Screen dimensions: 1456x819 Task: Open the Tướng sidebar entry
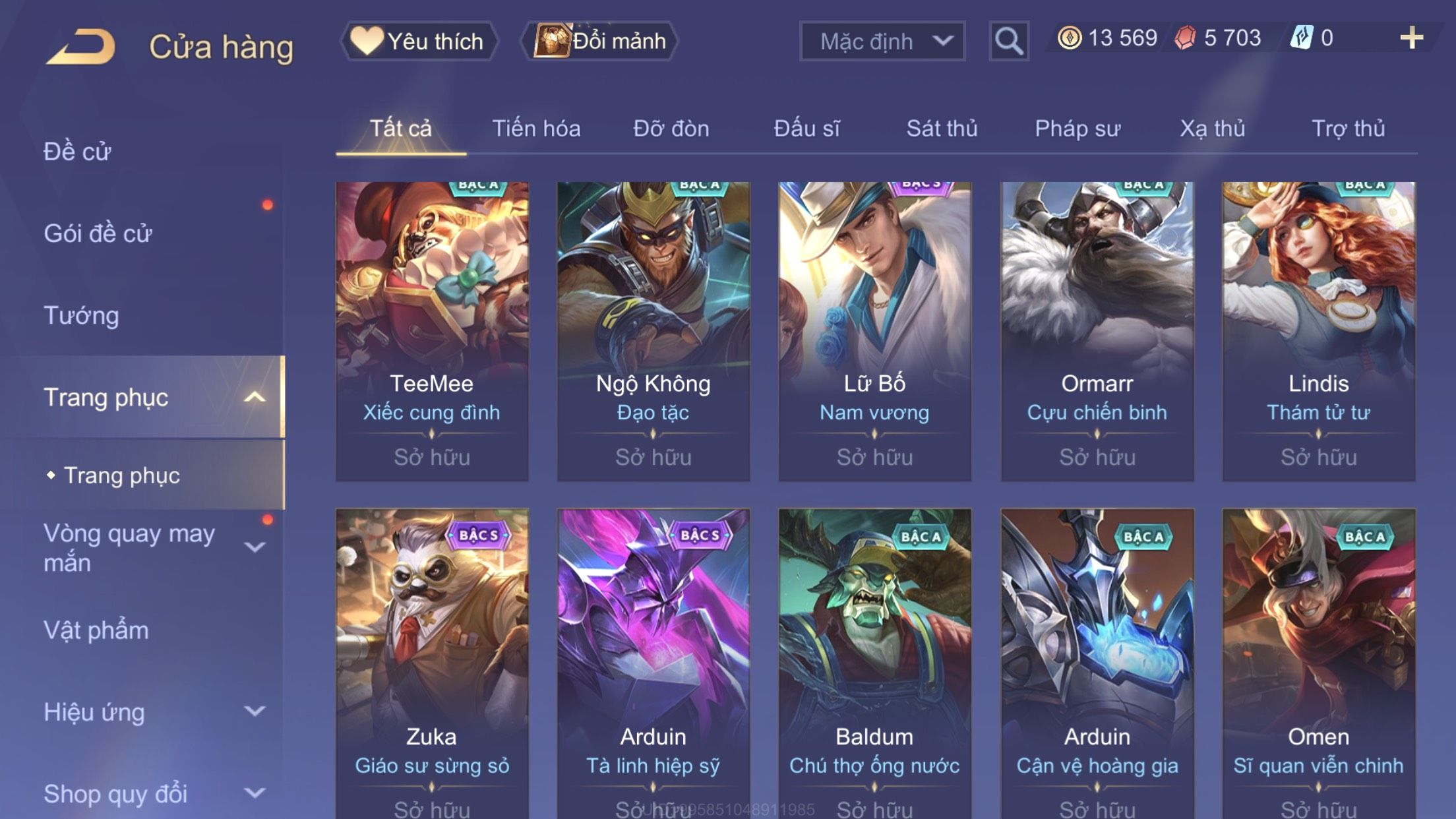click(x=81, y=315)
